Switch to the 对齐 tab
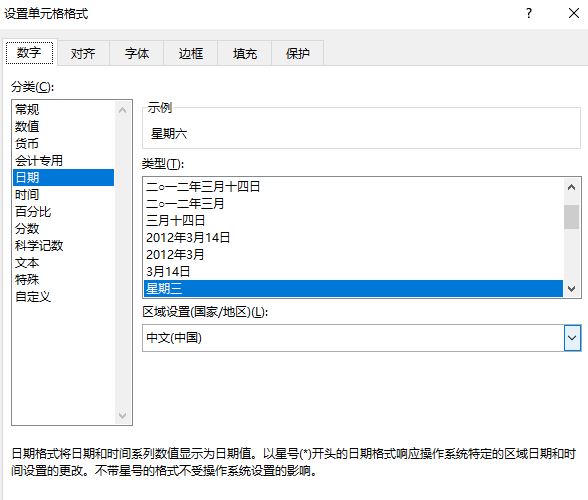This screenshot has height=500, width=588. (x=83, y=53)
